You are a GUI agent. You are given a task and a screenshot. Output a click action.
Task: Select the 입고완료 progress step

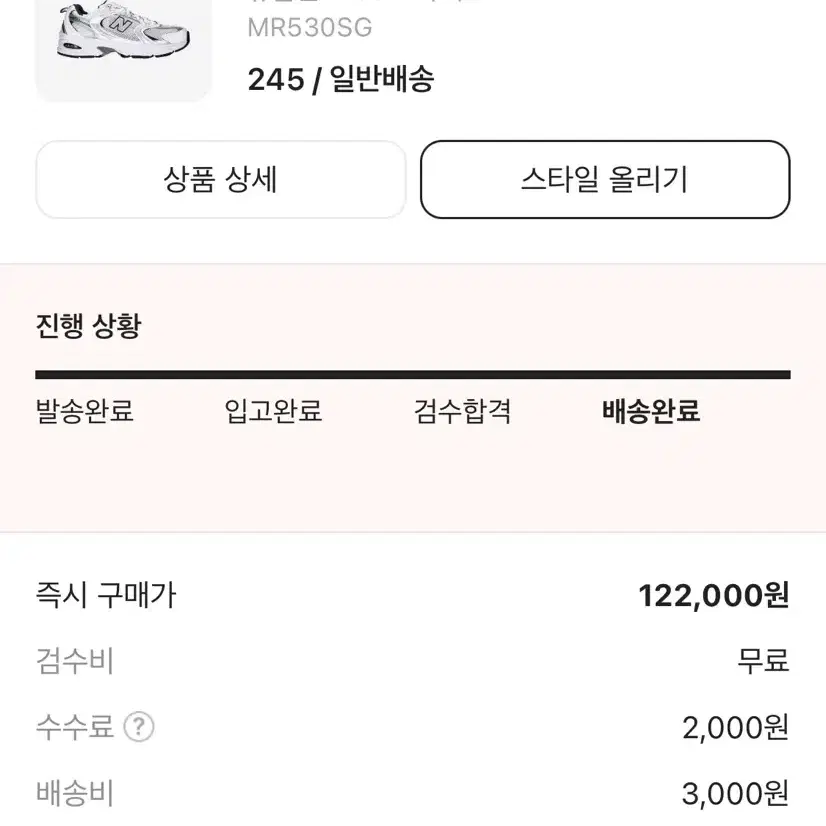pos(273,411)
